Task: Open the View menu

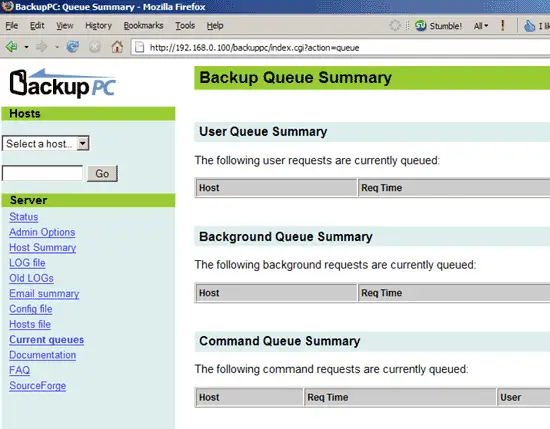Action: [65, 26]
